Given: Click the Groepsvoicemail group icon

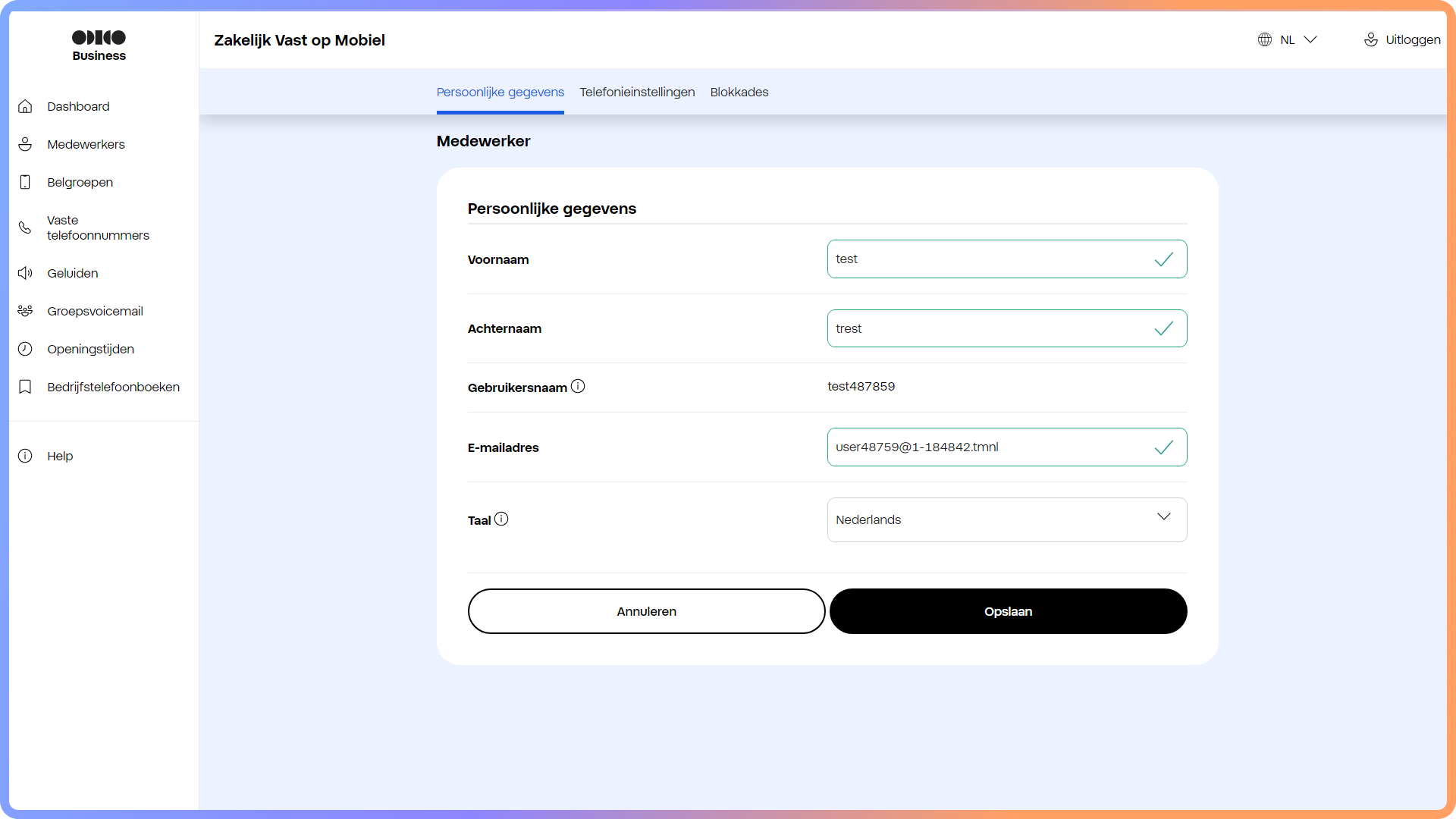Looking at the screenshot, I should pos(25,311).
